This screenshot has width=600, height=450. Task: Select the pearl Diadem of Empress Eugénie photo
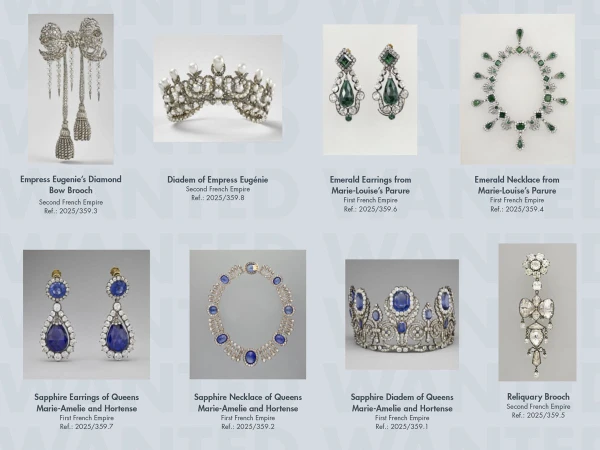click(218, 88)
